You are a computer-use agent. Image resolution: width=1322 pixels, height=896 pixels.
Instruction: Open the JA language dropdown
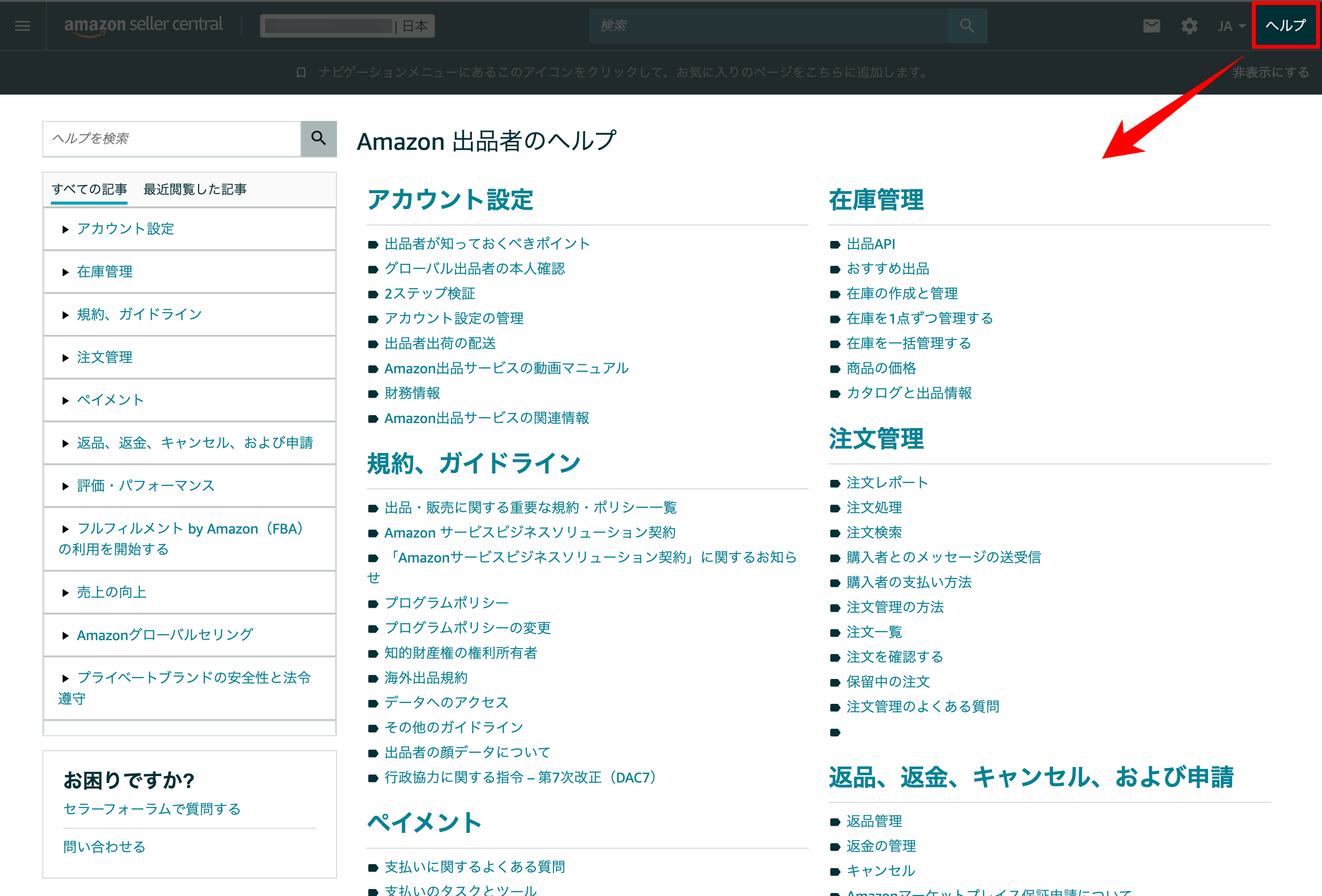click(x=1231, y=26)
